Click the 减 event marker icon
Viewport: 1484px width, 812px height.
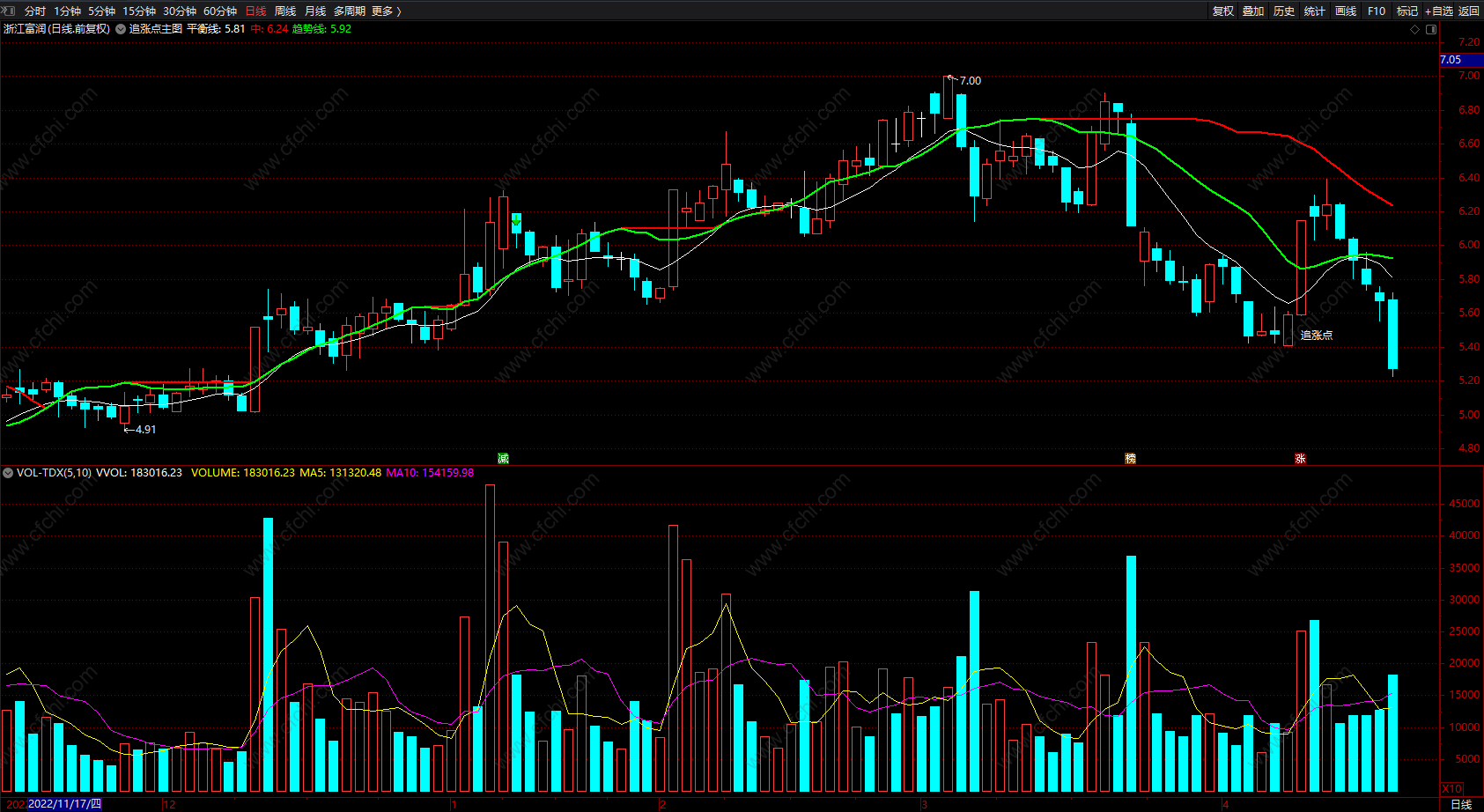[503, 458]
